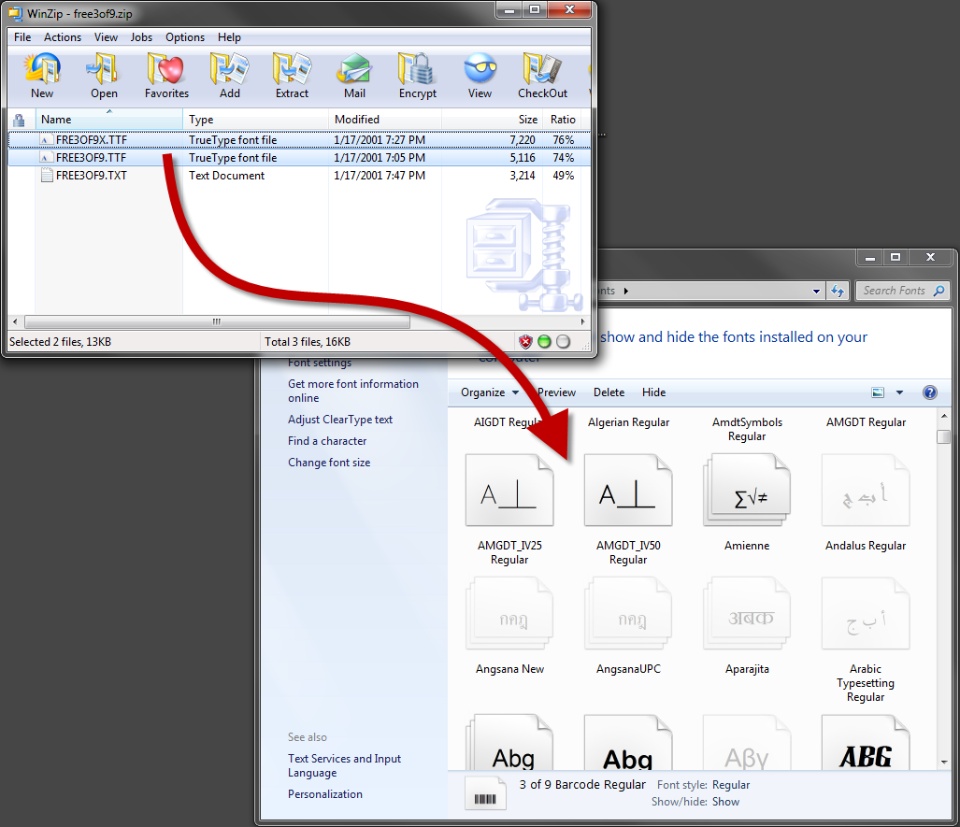Click WinZip scrollbar left arrow
The height and width of the screenshot is (827, 960).
[15, 321]
